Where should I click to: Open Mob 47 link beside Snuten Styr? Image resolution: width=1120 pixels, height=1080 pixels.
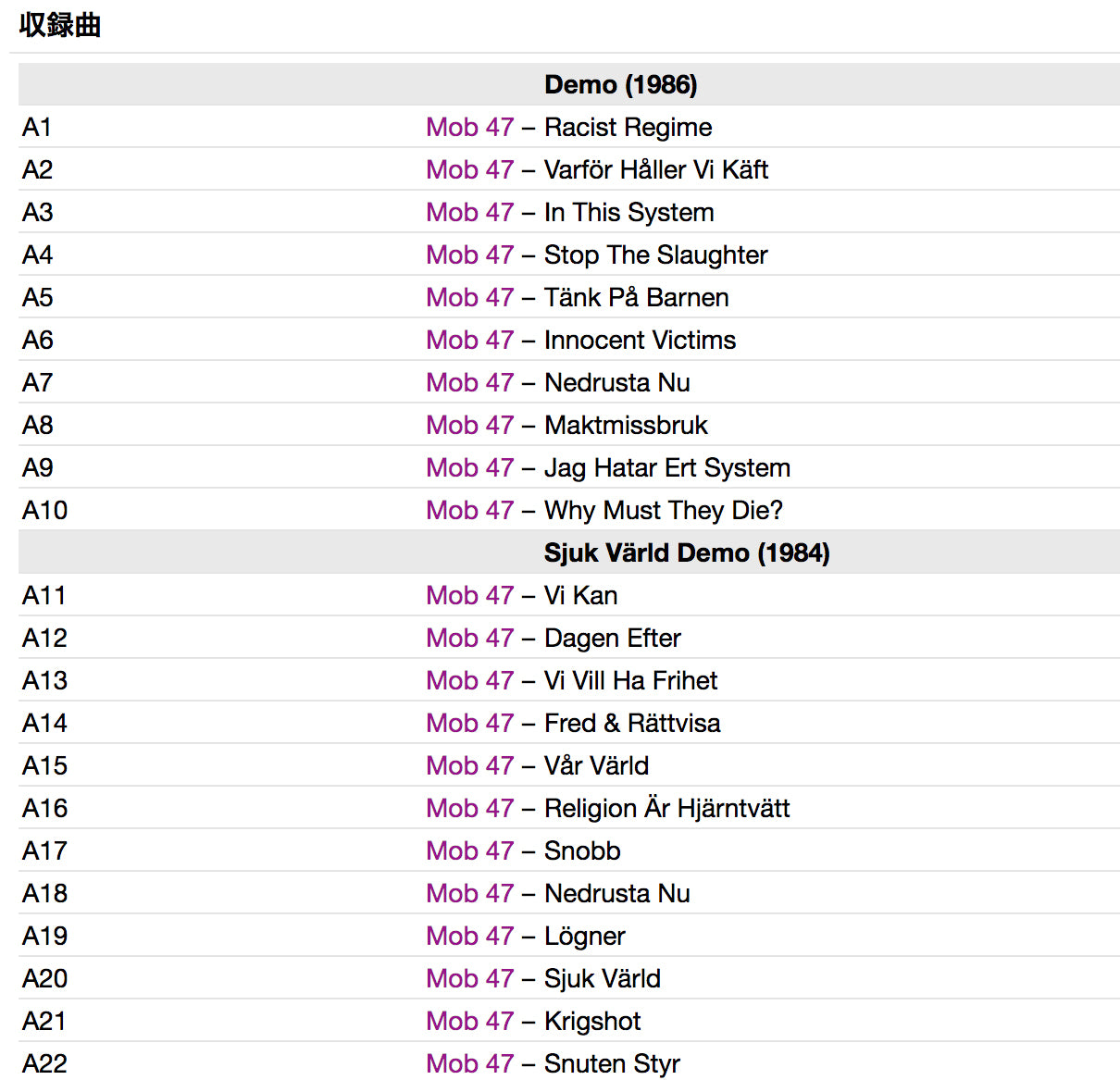click(x=469, y=1063)
